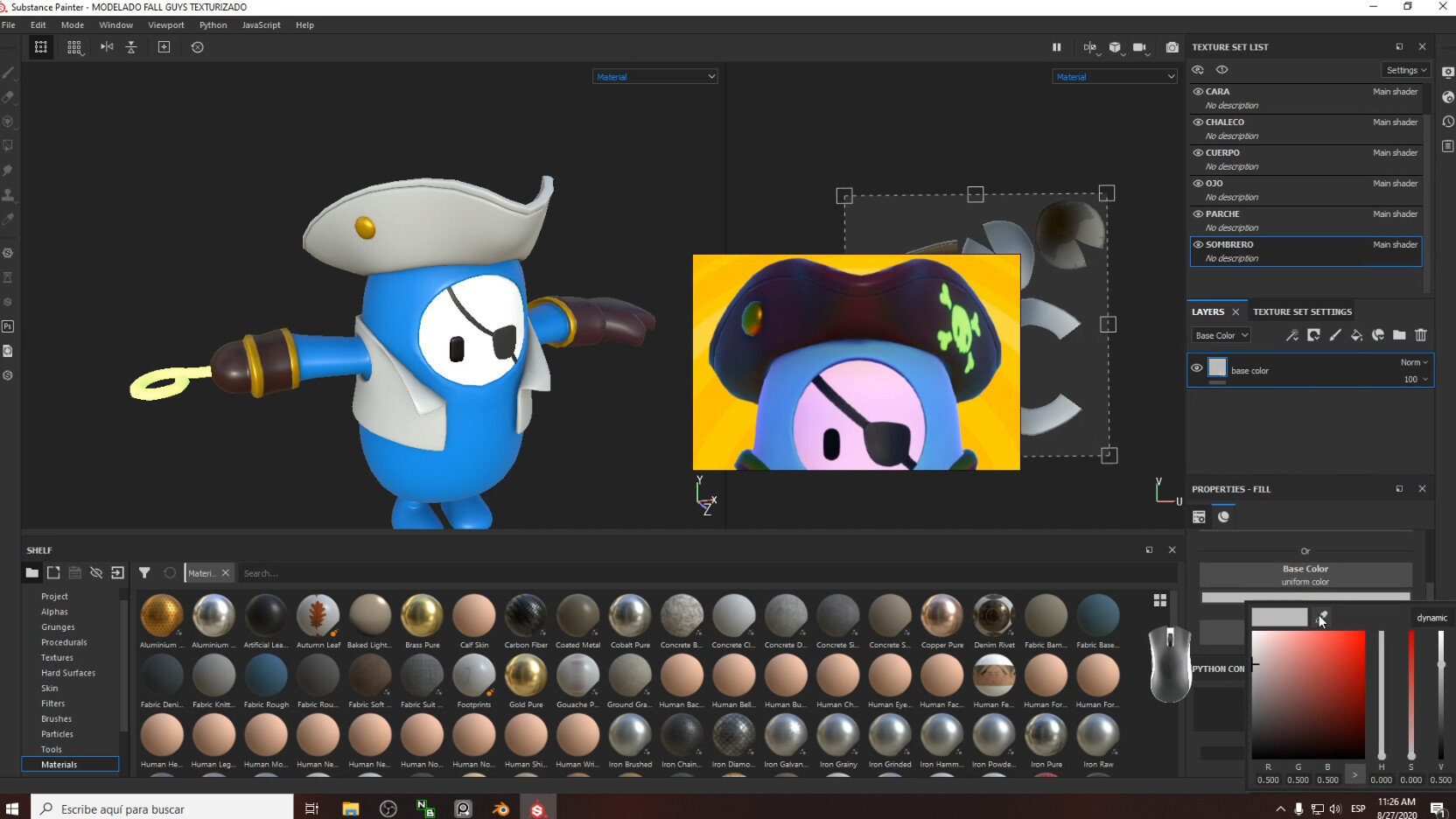1456x819 pixels.
Task: Open the Material view dropdown above the viewport
Action: (x=654, y=76)
